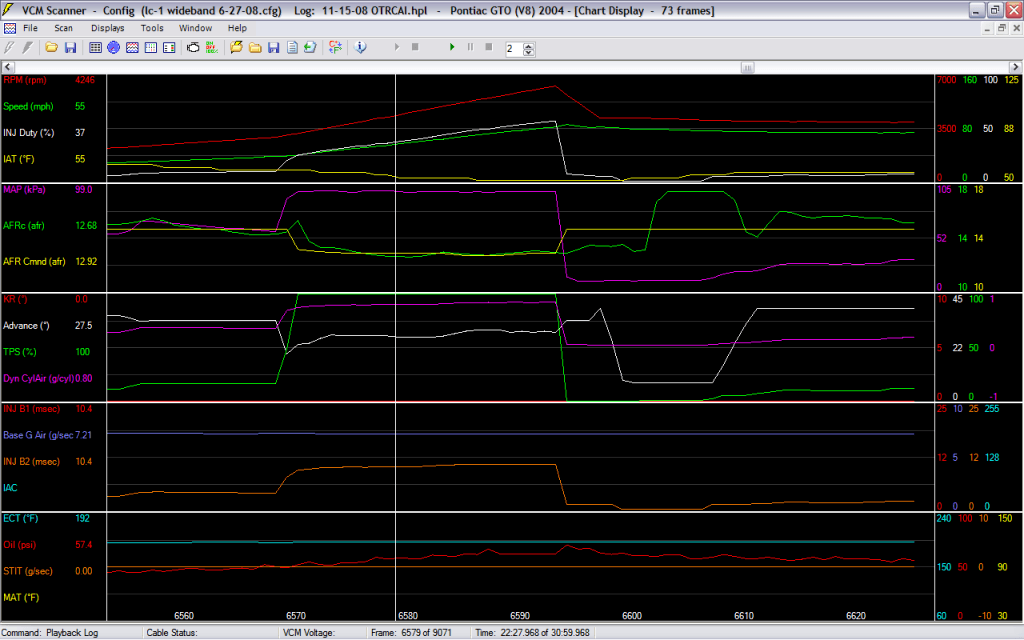Screen dimensions: 1024x640
Task: Click the grey stop scanning square
Action: (415, 48)
